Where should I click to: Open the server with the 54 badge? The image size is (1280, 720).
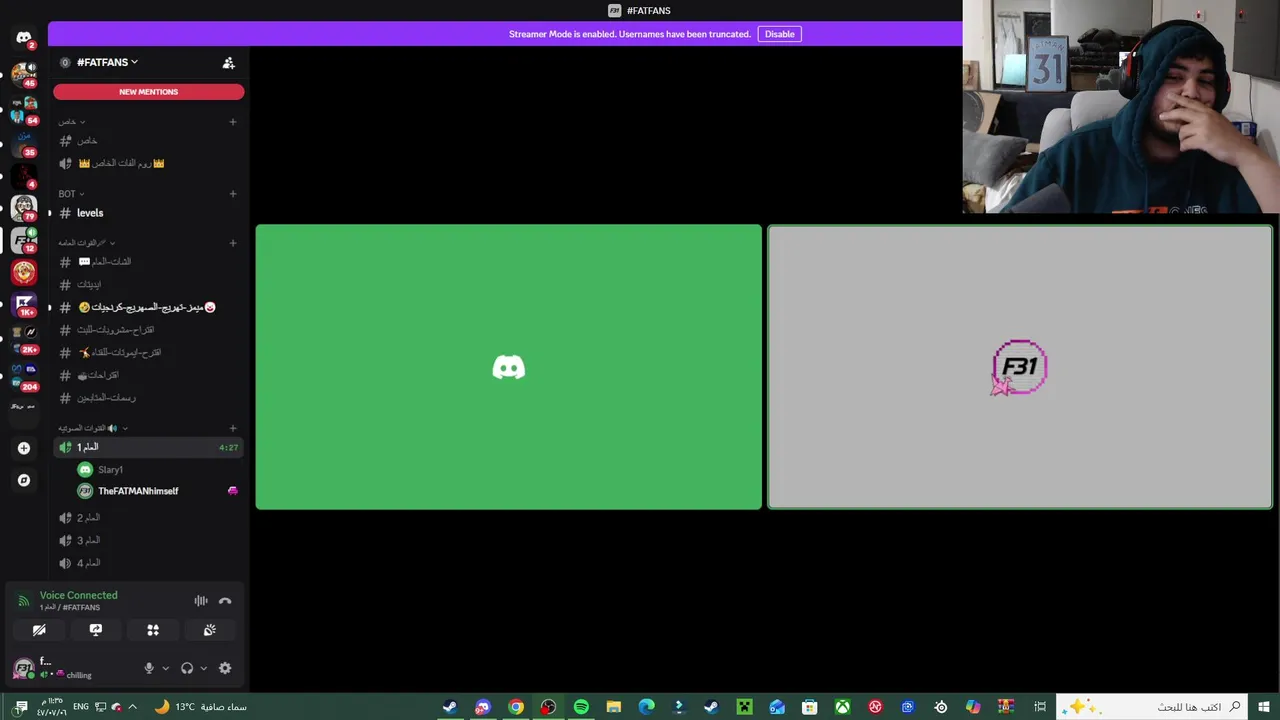(23, 109)
